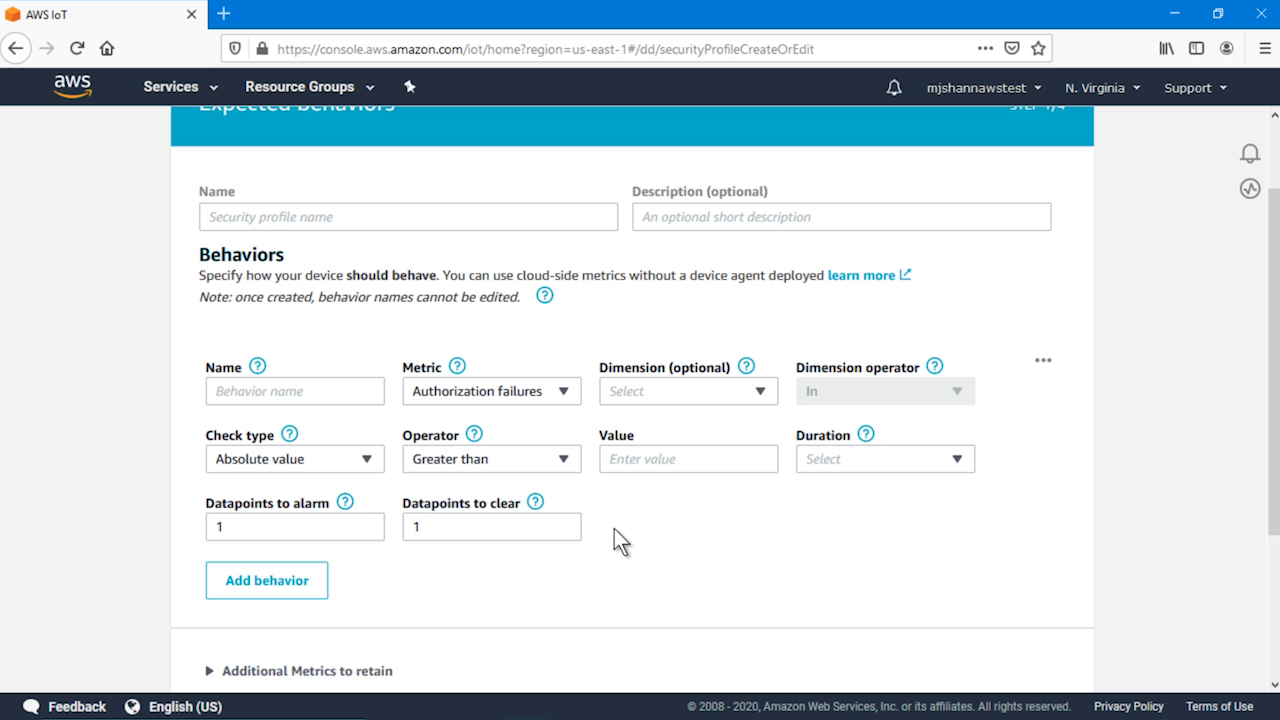This screenshot has width=1280, height=720.
Task: Click the help icon next to Duration
Action: (x=866, y=434)
